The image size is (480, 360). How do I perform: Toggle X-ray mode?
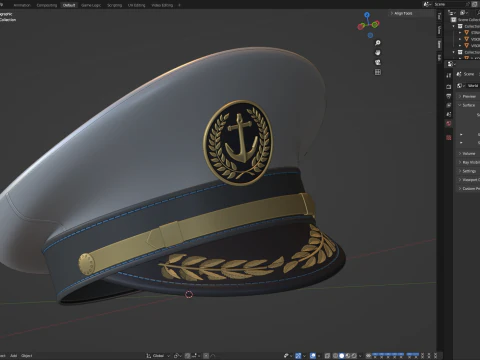327,355
